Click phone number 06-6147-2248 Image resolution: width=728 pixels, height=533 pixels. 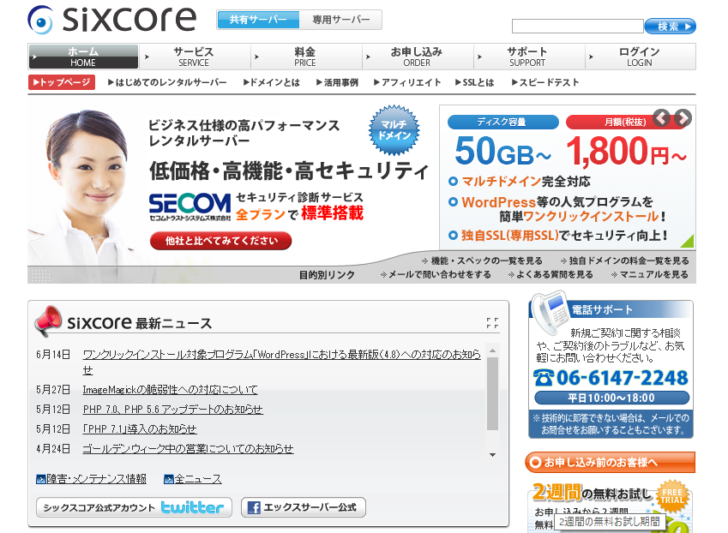[x=611, y=378]
